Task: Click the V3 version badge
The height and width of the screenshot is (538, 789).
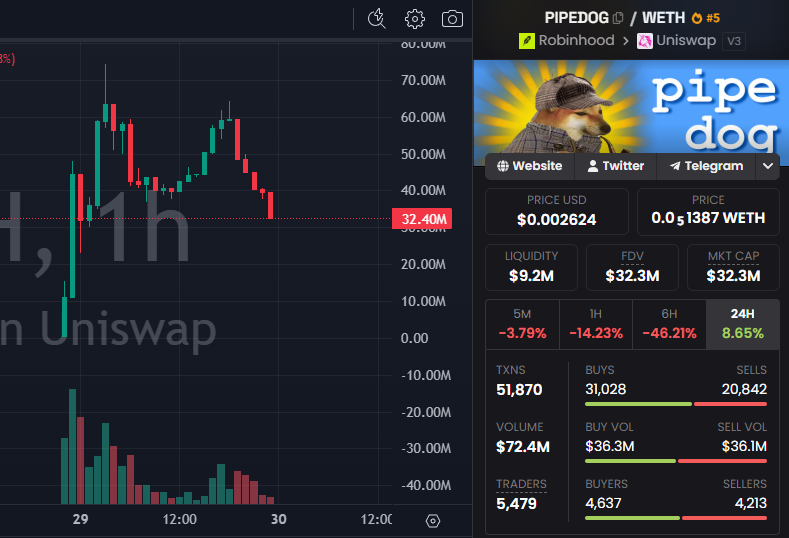Action: [734, 41]
